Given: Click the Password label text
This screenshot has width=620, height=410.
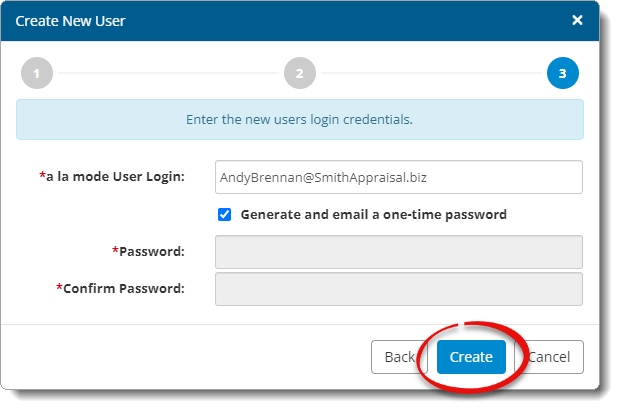Looking at the screenshot, I should pos(152,251).
